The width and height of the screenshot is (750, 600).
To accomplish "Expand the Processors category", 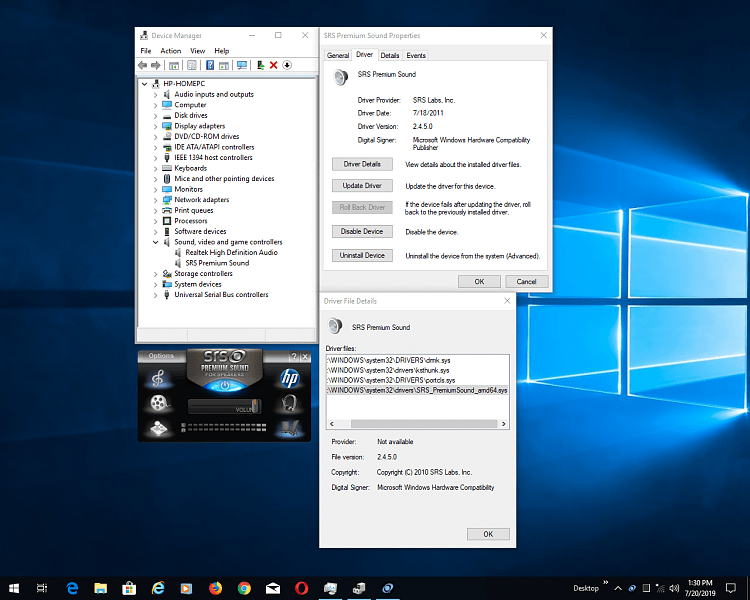I will coord(155,221).
